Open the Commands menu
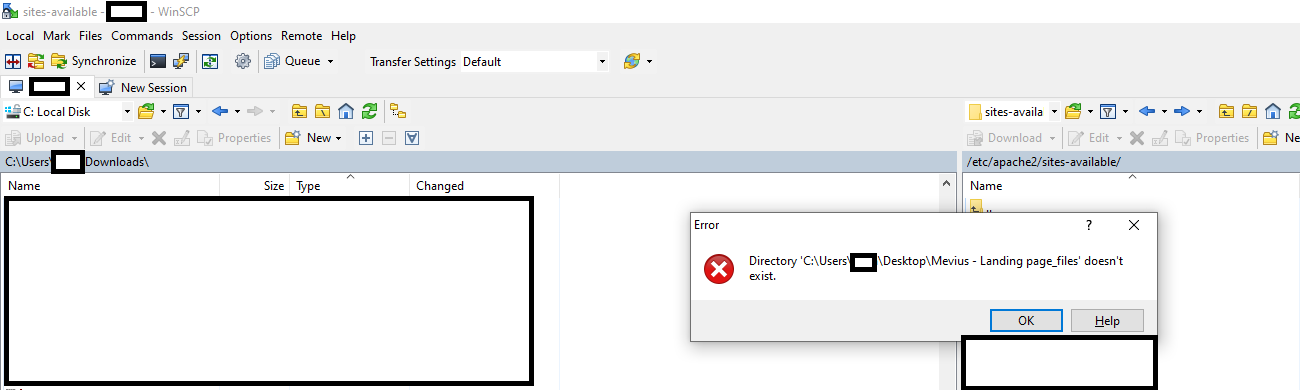This screenshot has width=1300, height=390. click(142, 35)
